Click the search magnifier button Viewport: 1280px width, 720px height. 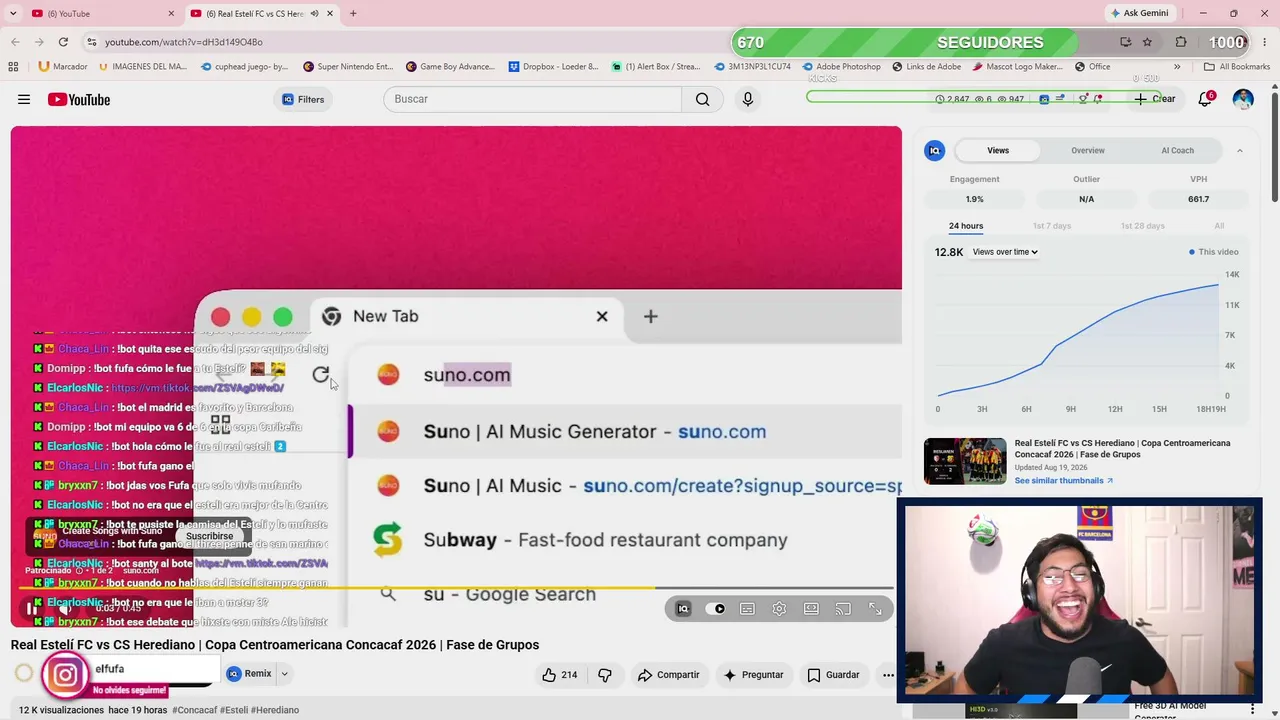pyautogui.click(x=702, y=99)
